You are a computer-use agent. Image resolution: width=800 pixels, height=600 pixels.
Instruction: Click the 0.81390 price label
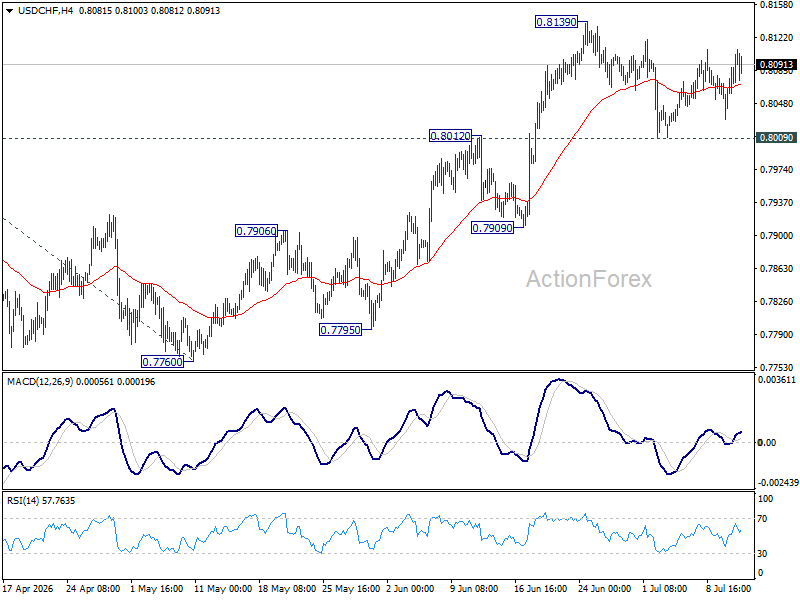coord(556,22)
